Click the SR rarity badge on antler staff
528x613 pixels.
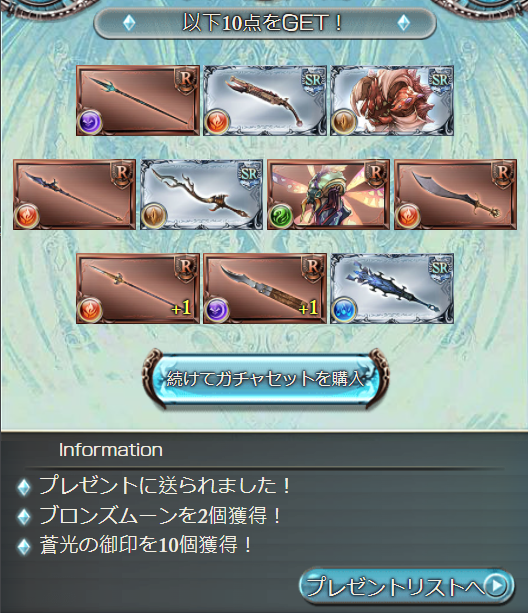click(249, 174)
